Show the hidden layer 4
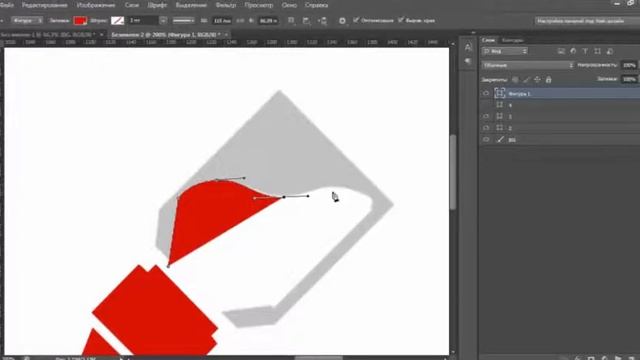640x360 pixels. pyautogui.click(x=486, y=105)
